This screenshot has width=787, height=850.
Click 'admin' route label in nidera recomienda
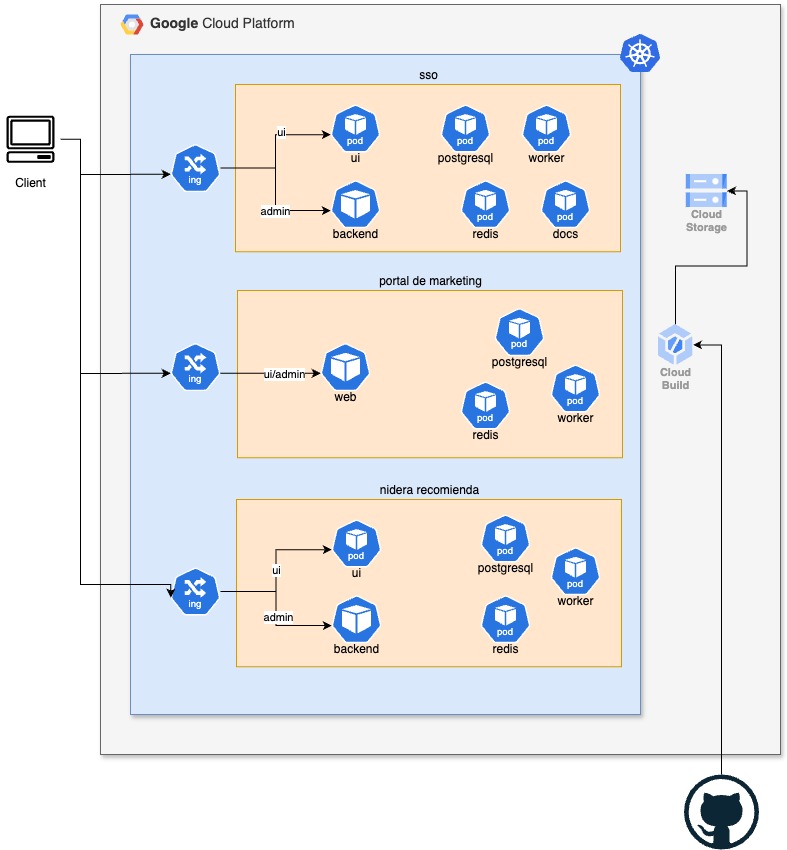tap(279, 617)
